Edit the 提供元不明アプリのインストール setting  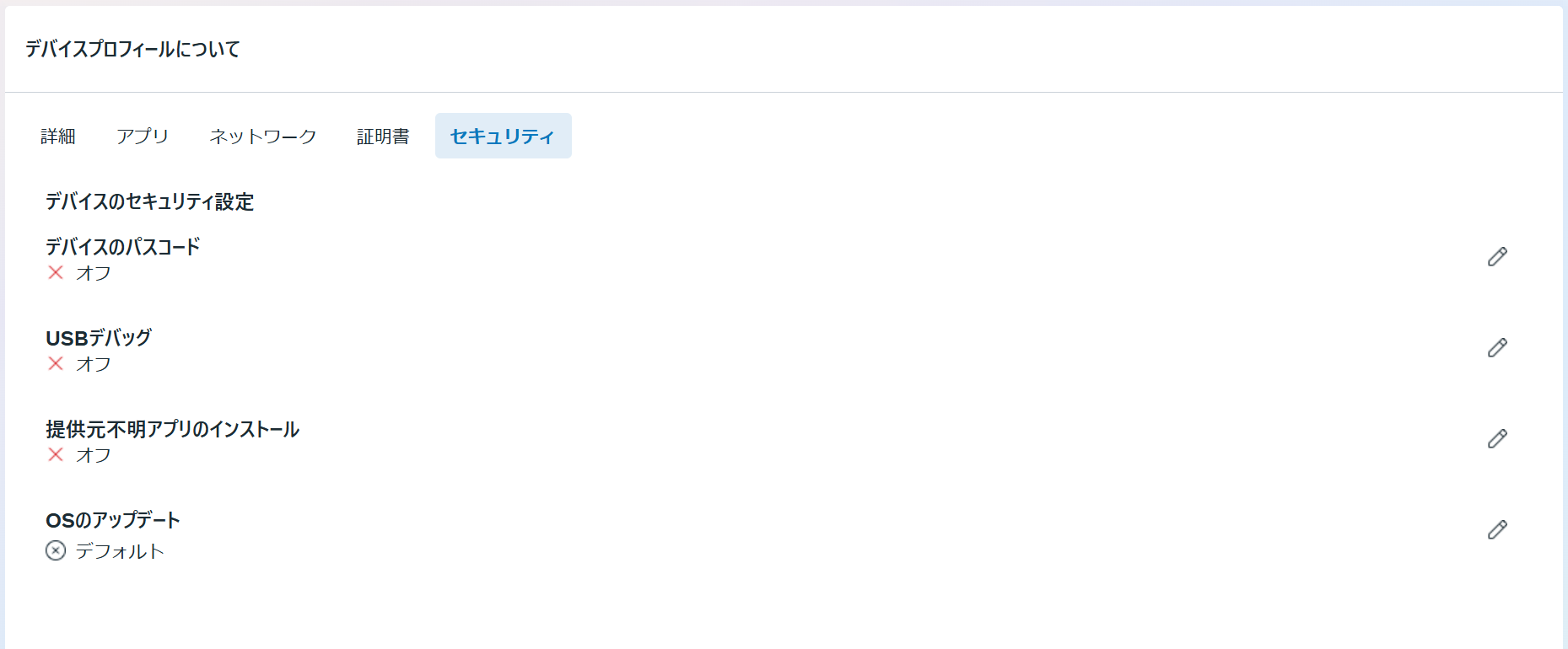tap(1497, 438)
